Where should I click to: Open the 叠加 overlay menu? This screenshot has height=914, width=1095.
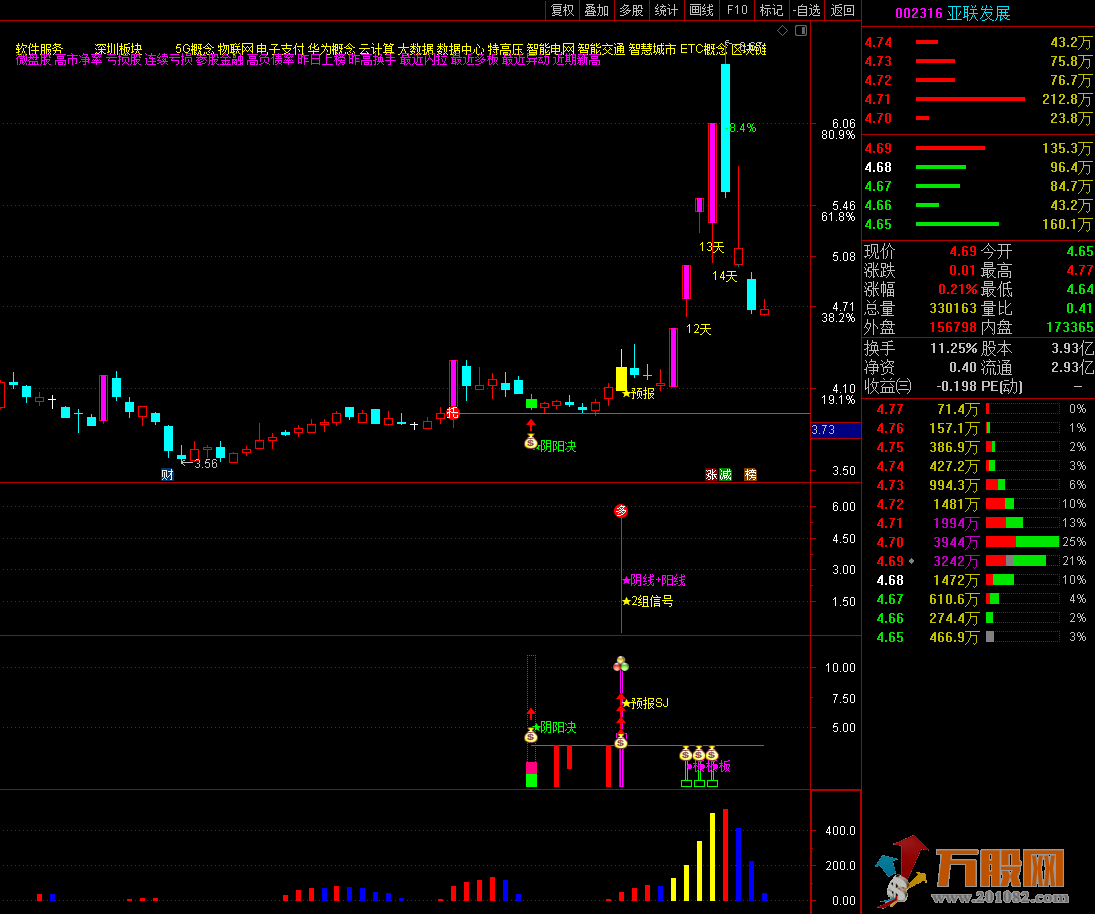596,10
